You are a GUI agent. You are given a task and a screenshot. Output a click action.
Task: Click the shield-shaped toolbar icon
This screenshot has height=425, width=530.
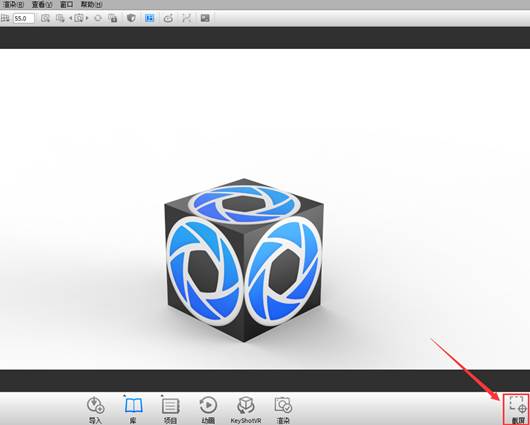point(131,18)
